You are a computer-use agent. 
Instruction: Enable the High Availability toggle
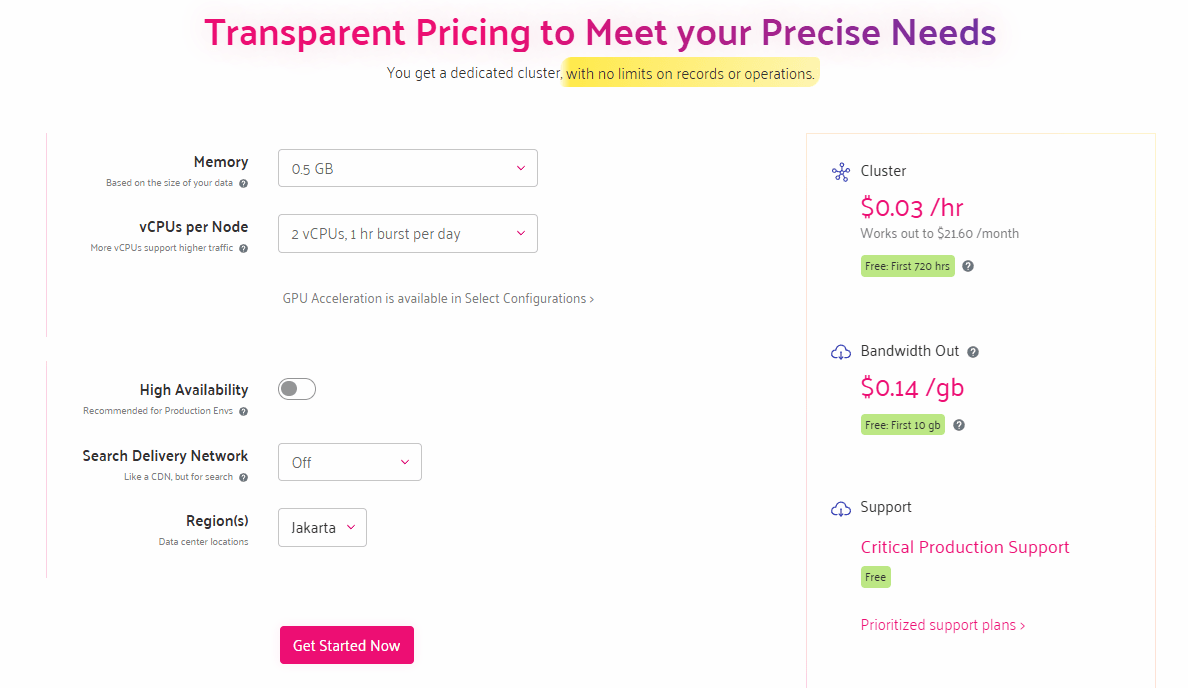(296, 389)
